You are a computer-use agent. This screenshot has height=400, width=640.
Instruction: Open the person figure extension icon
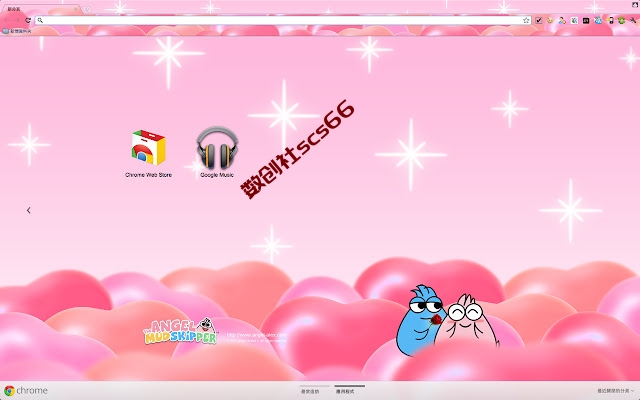[562, 20]
